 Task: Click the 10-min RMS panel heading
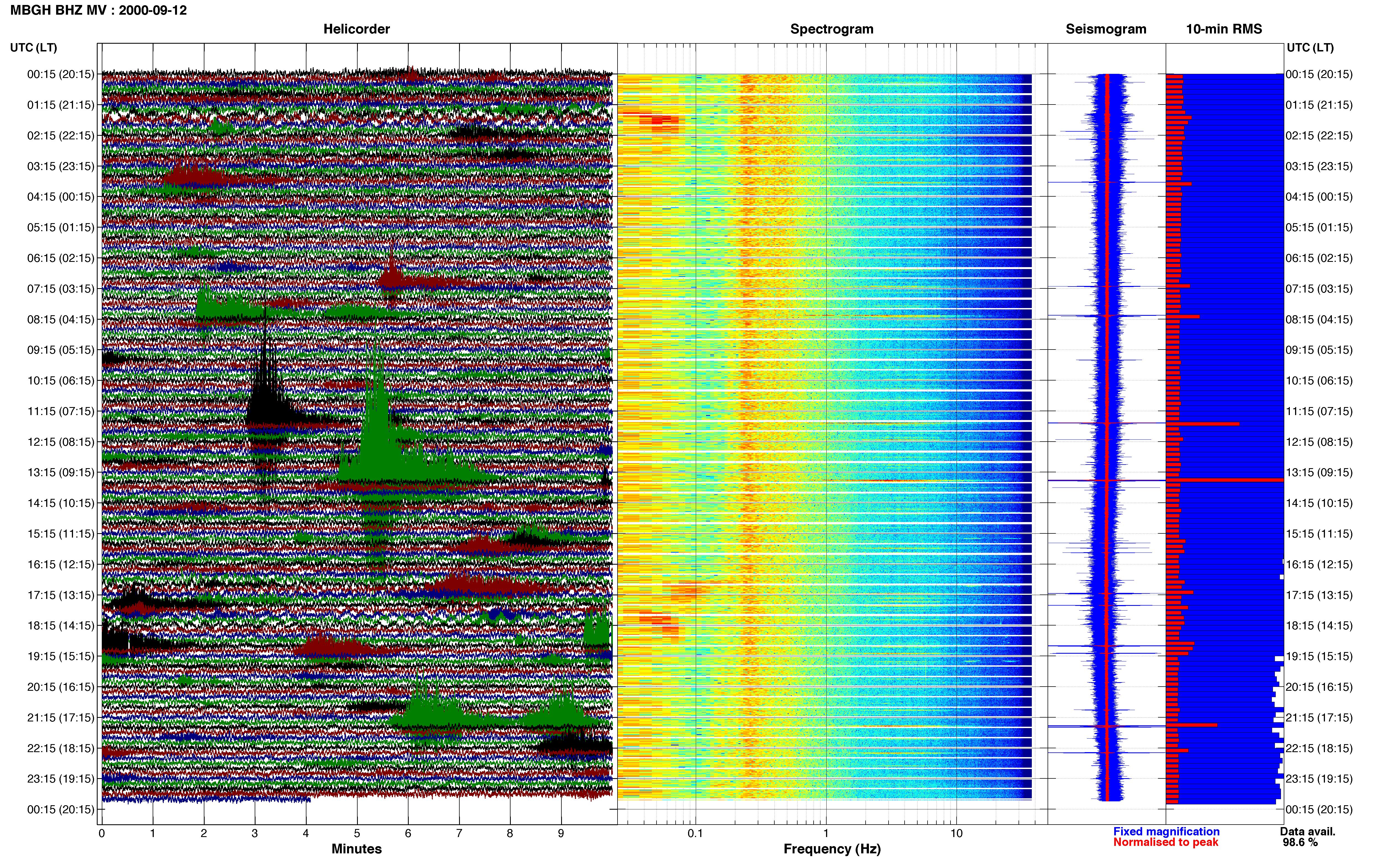[1224, 29]
